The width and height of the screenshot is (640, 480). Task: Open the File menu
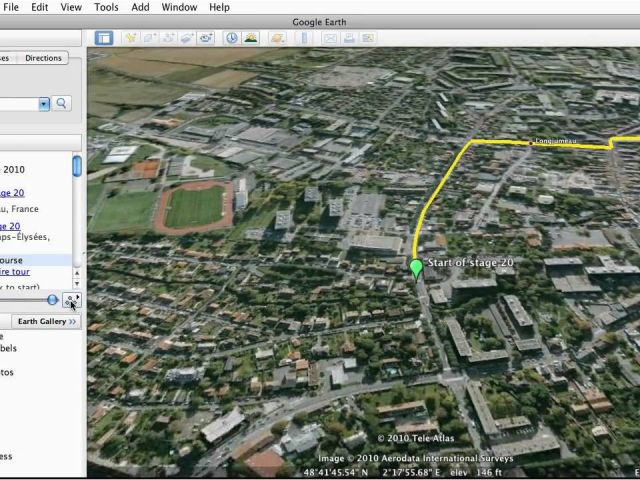(x=11, y=7)
